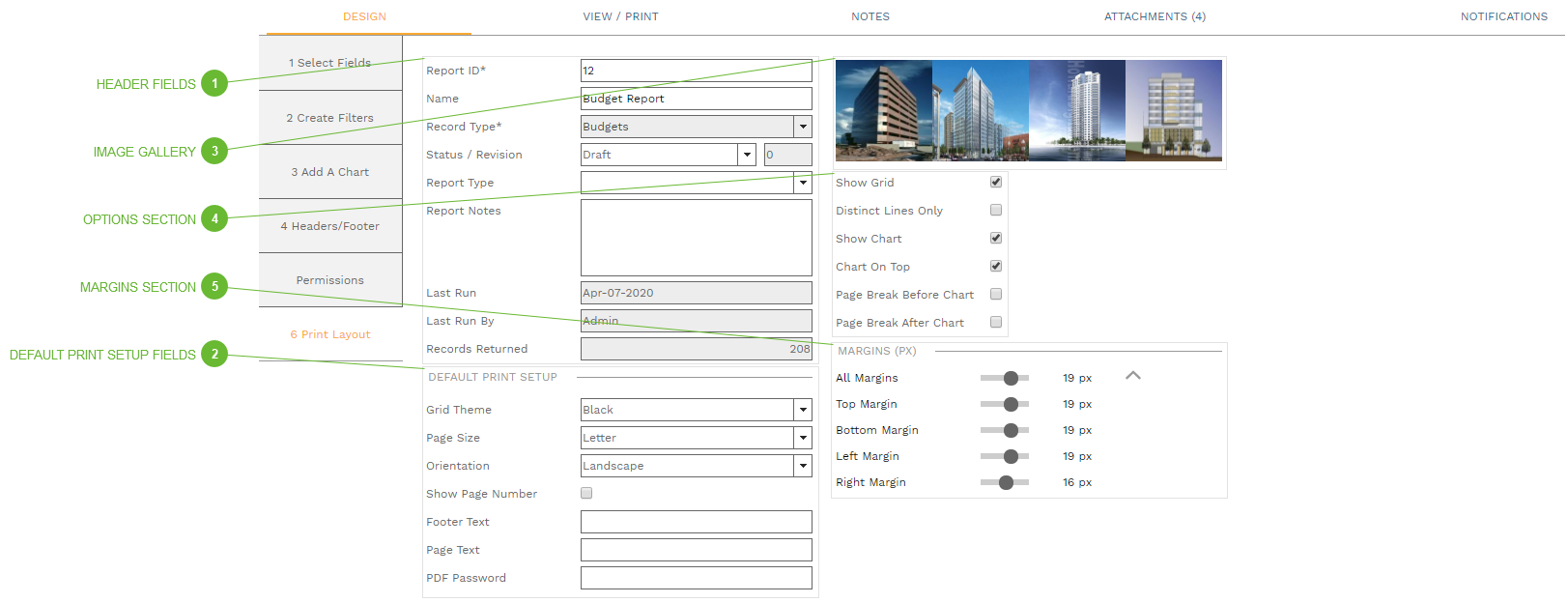This screenshot has width=1568, height=603.
Task: Select the first building image in gallery
Action: (883, 110)
